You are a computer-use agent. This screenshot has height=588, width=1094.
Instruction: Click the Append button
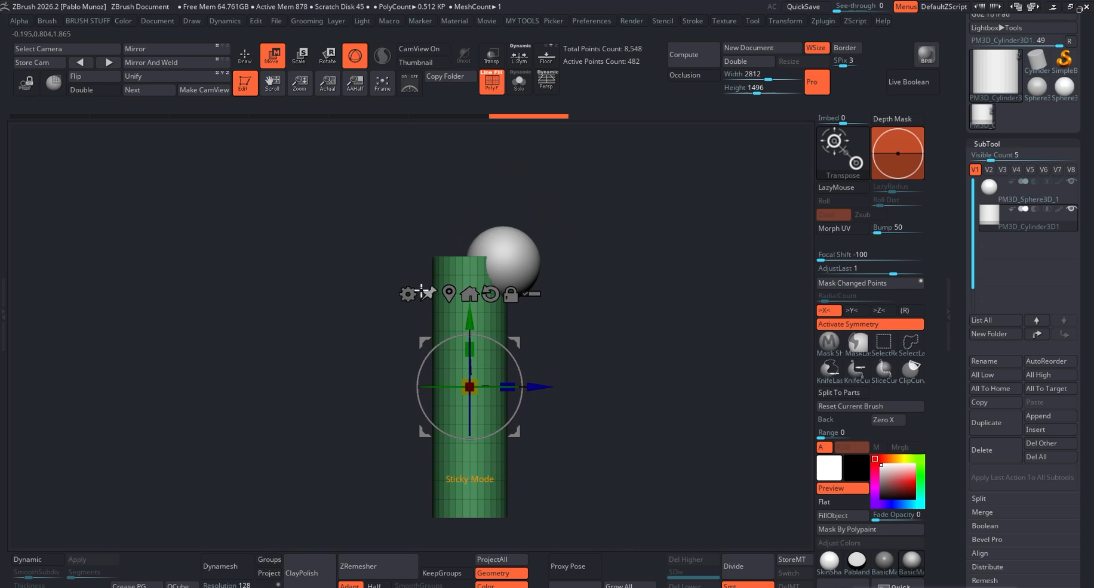(x=1050, y=416)
